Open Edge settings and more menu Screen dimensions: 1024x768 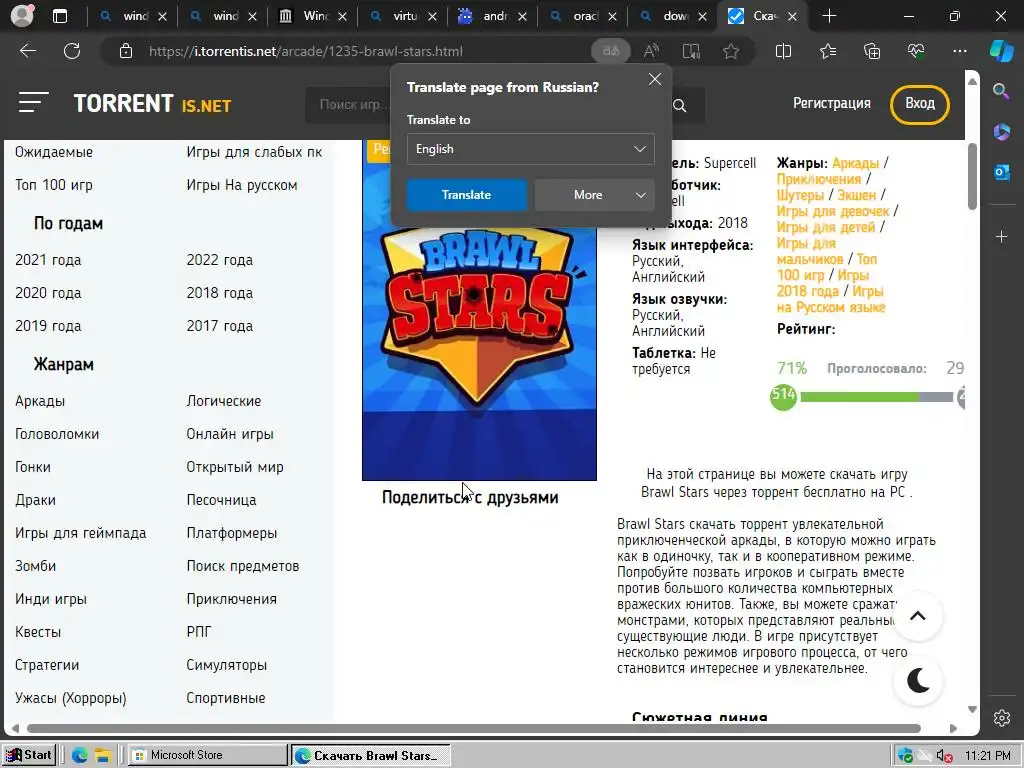click(959, 51)
